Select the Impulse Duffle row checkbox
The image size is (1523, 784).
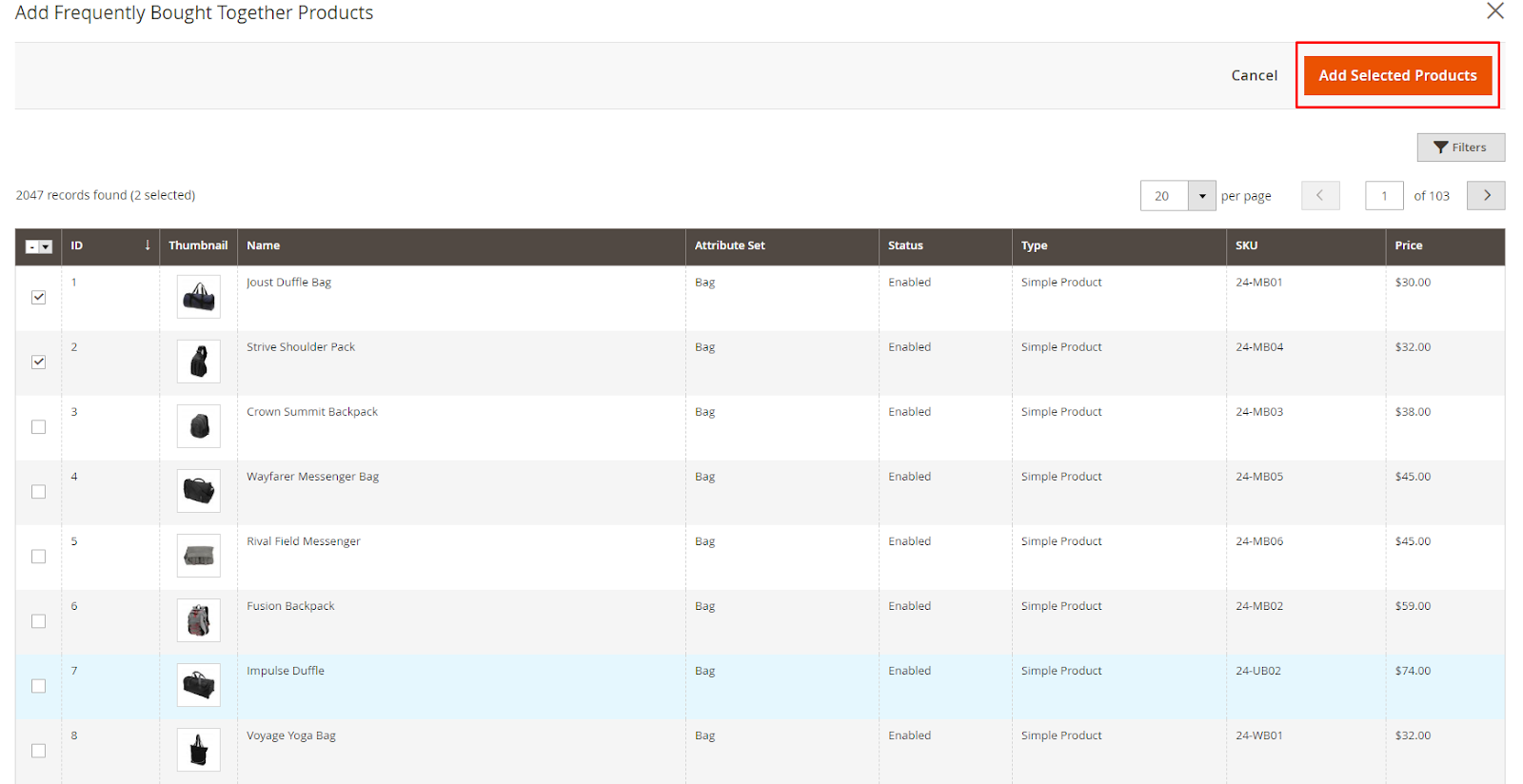click(39, 686)
